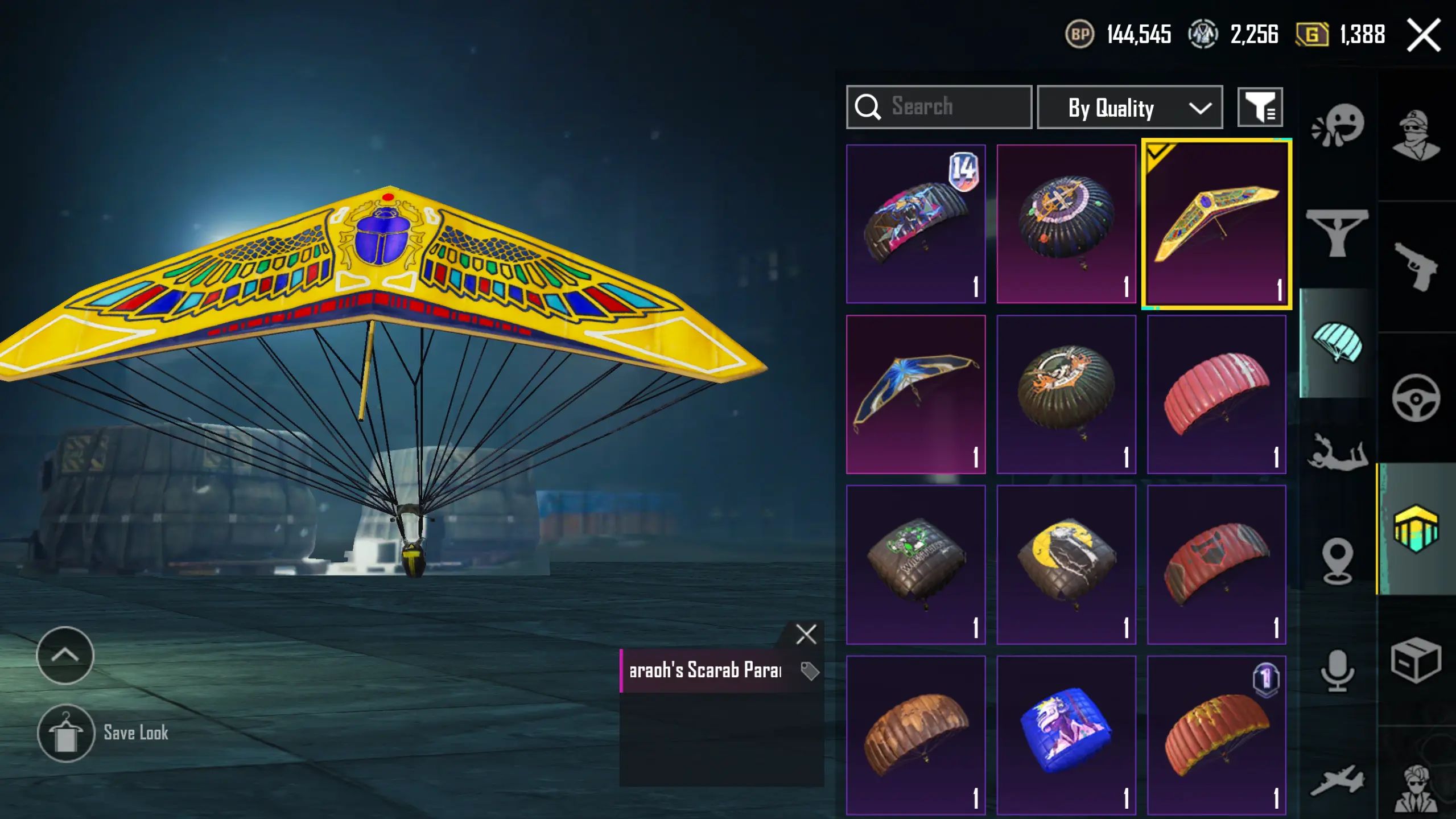Select the blue star glider thumbnail
The width and height of the screenshot is (1456, 819).
coord(915,394)
